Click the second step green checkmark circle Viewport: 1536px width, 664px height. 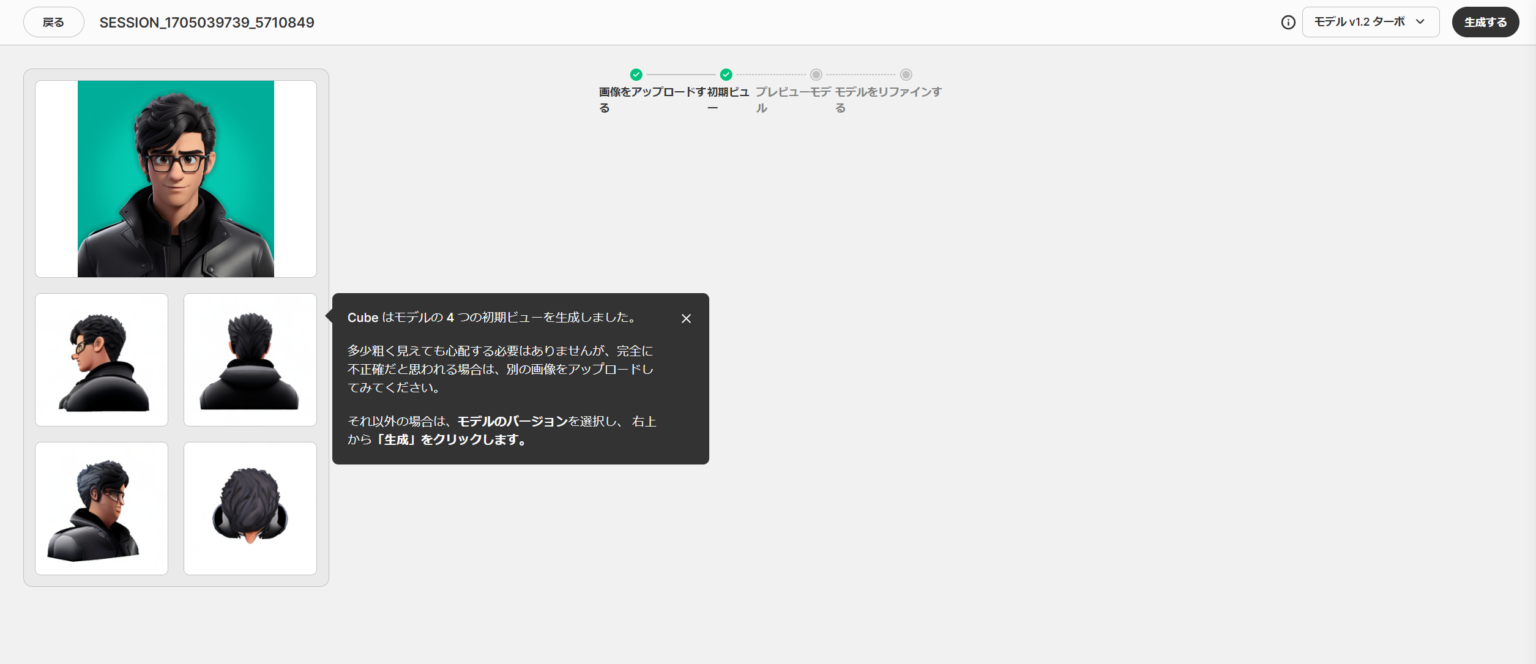(x=726, y=74)
